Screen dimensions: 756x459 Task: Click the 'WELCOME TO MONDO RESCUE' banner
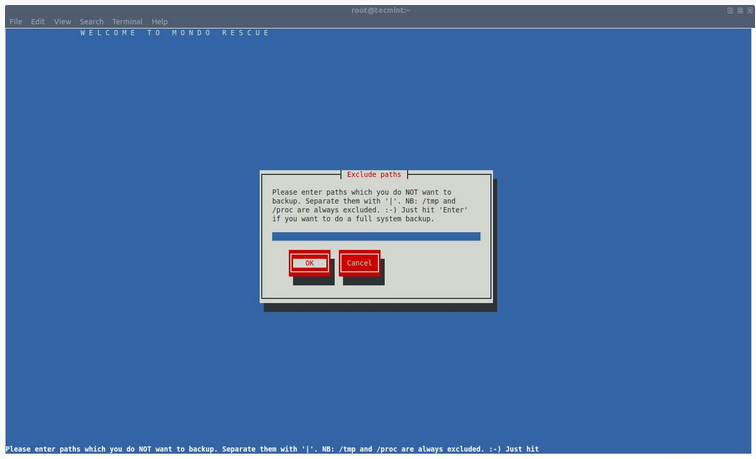(x=176, y=33)
